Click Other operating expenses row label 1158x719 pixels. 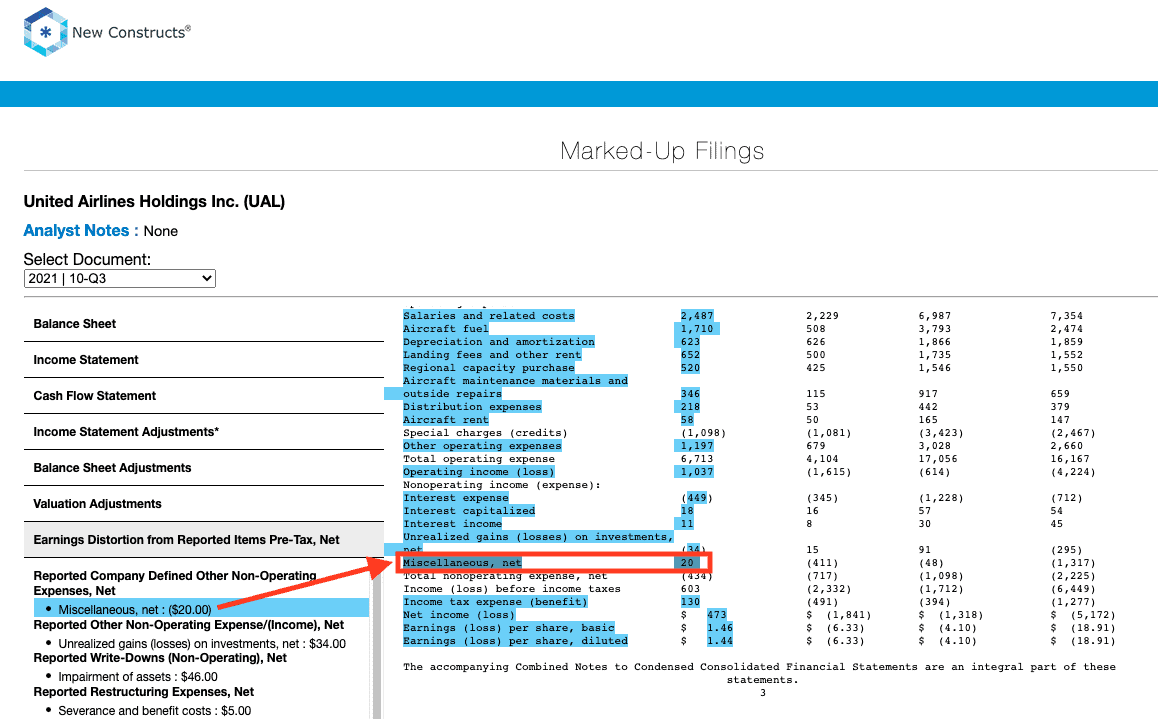482,446
